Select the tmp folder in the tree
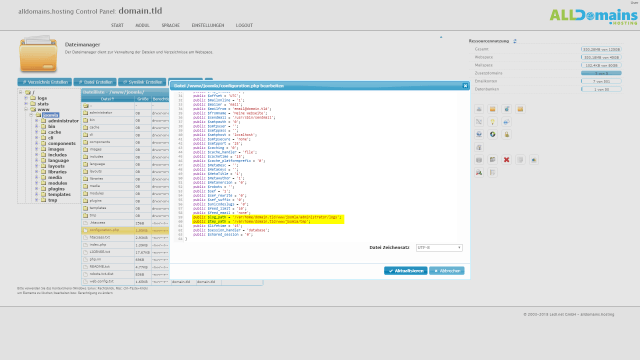Screen dimensions: 640x360 (53, 200)
